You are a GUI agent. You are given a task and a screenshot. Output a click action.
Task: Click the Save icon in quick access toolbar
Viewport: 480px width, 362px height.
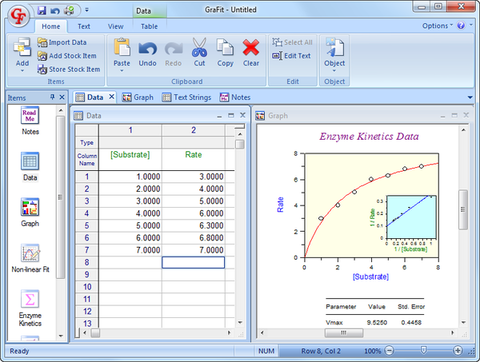(x=42, y=10)
